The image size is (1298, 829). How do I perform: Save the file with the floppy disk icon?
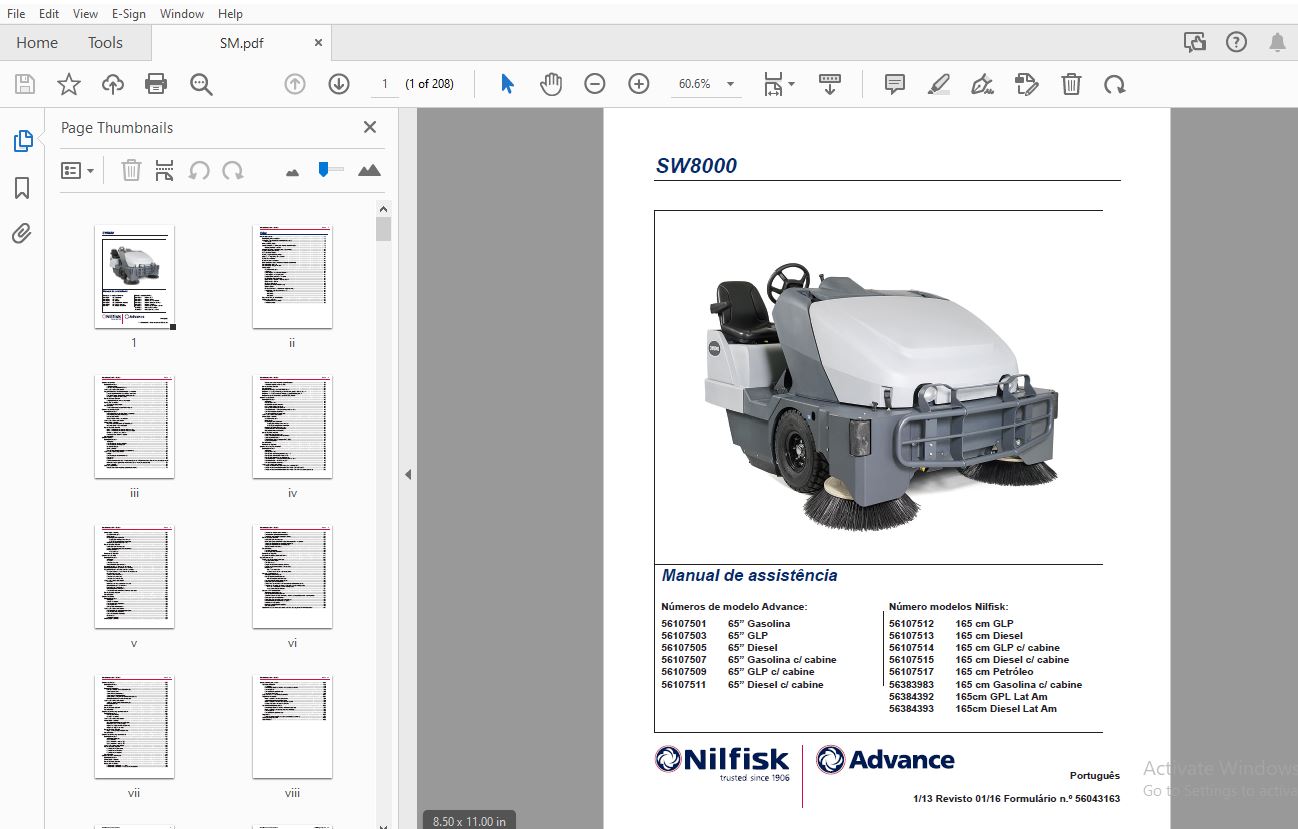[24, 84]
